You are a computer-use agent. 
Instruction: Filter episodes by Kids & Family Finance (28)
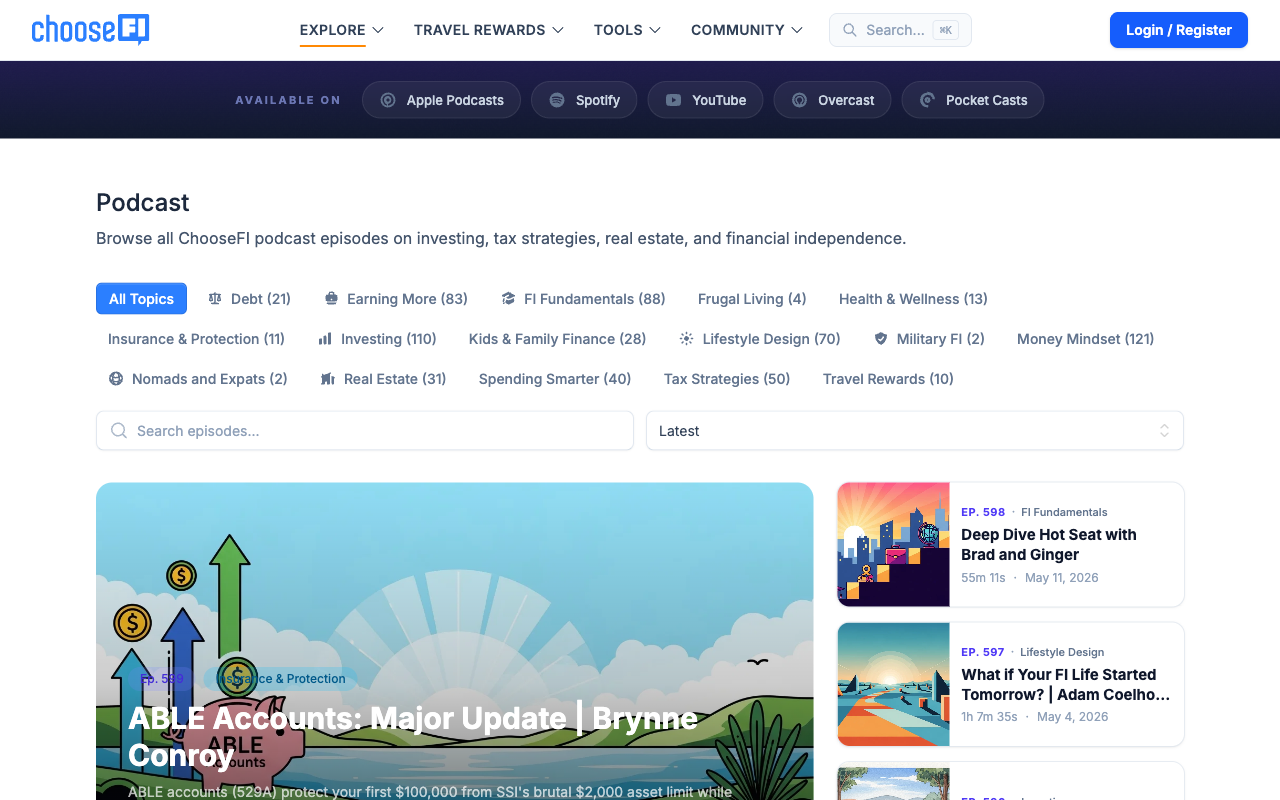tap(558, 339)
